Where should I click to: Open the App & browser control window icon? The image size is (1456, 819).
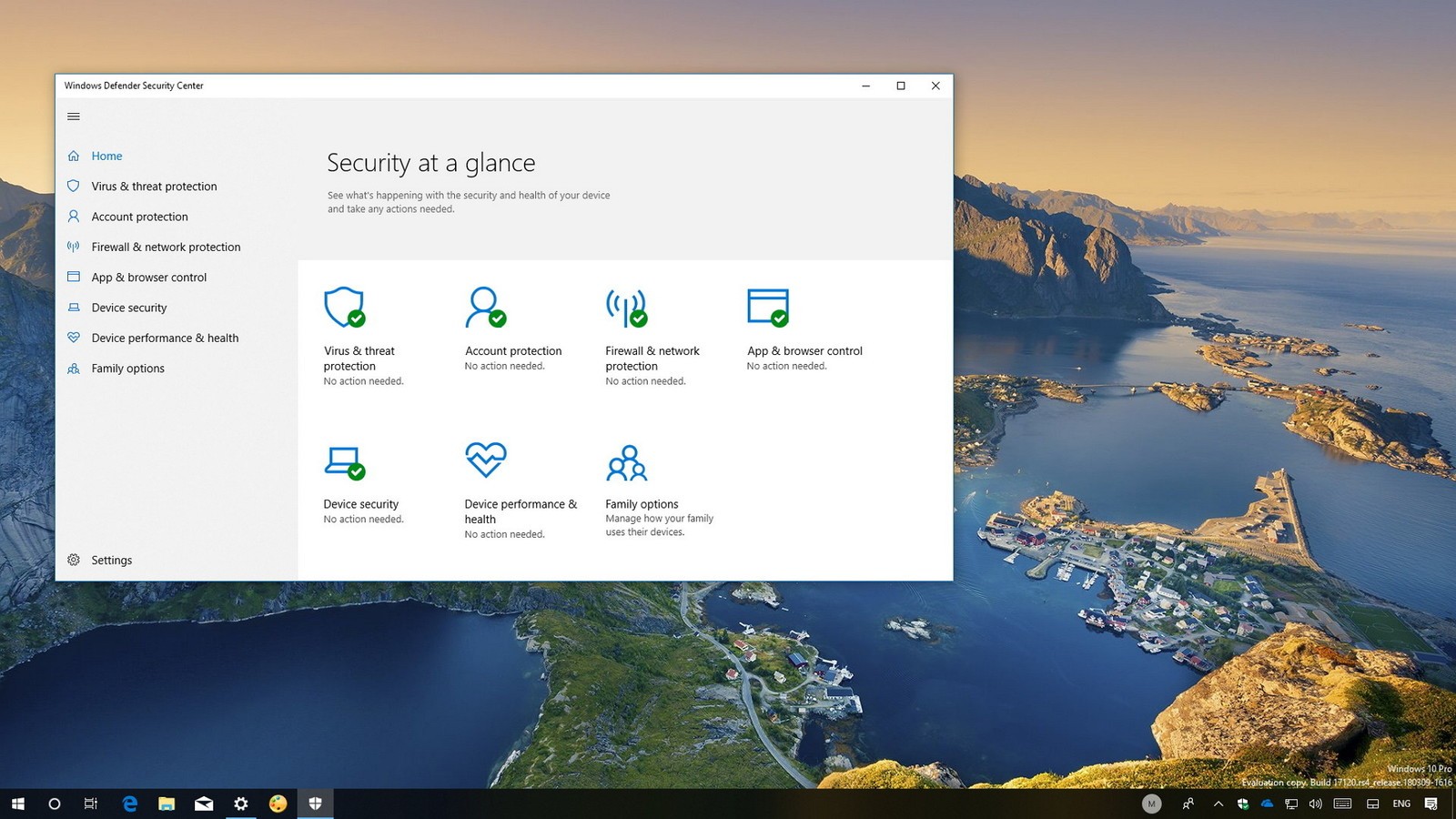coord(767,308)
